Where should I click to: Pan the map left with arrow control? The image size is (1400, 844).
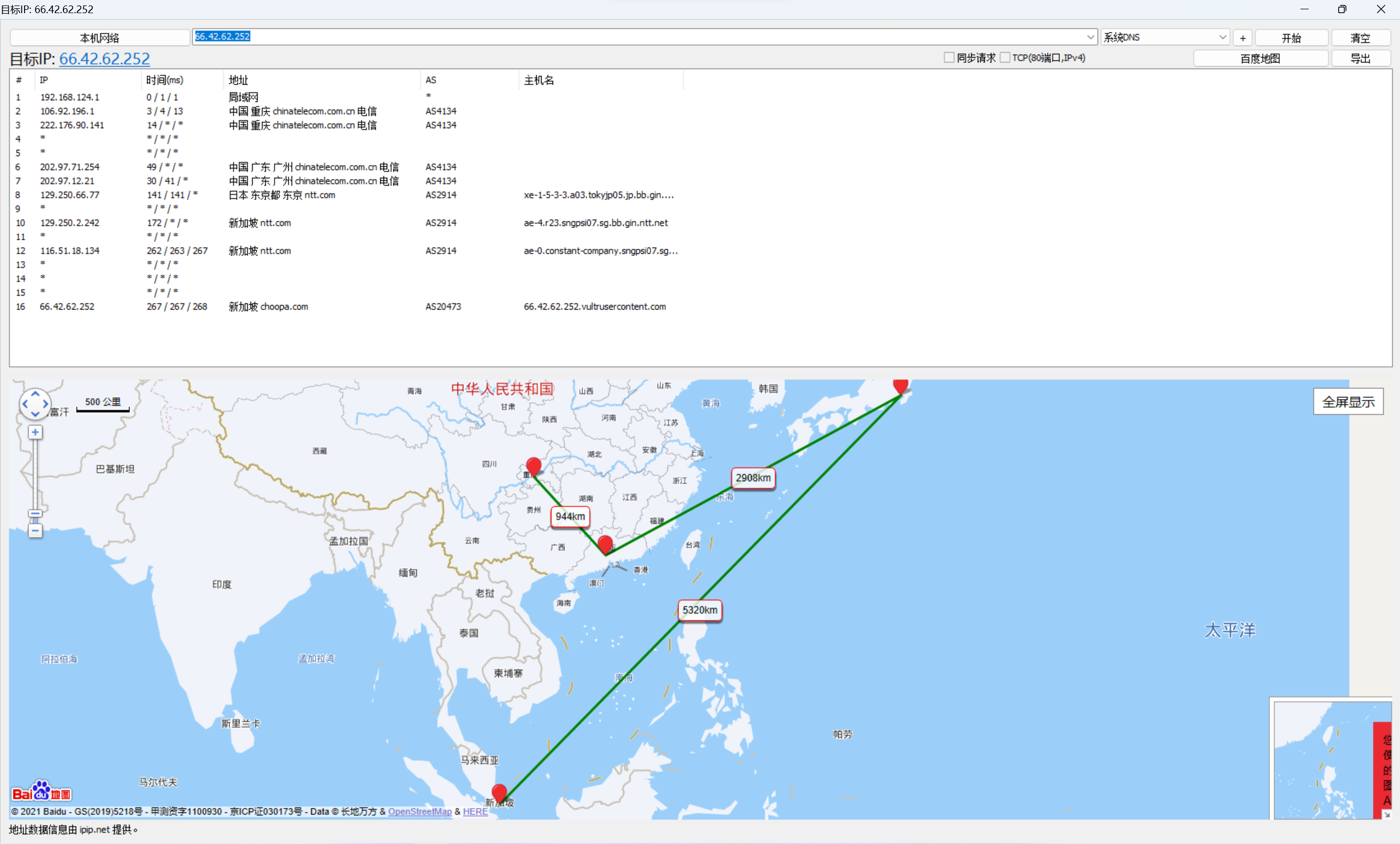click(25, 404)
